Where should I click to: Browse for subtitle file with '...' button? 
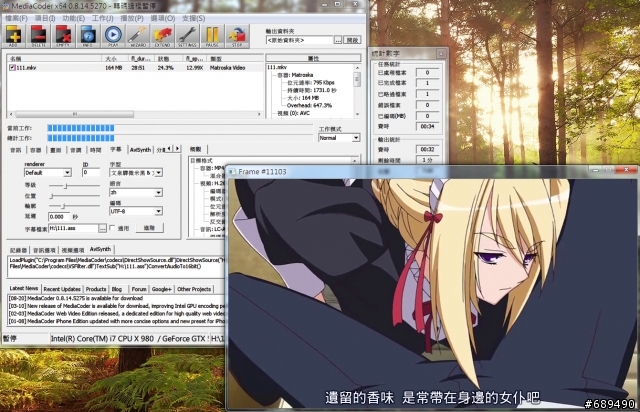point(102,229)
